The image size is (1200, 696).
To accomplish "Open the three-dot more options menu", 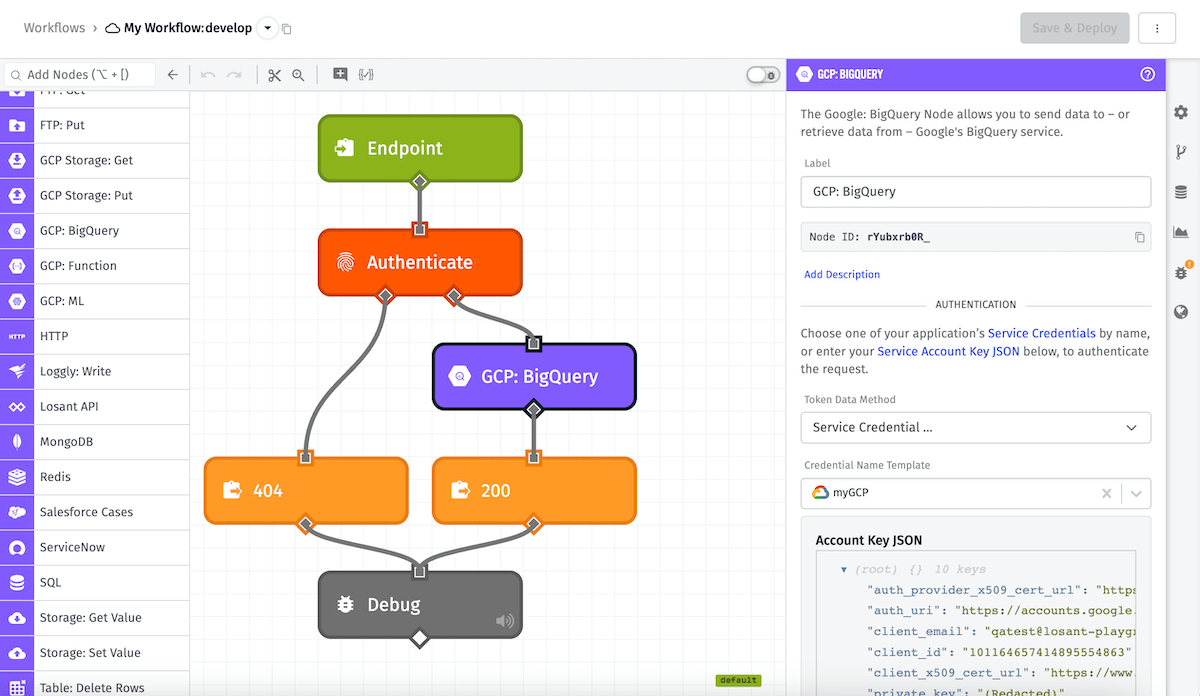I will 1157,28.
